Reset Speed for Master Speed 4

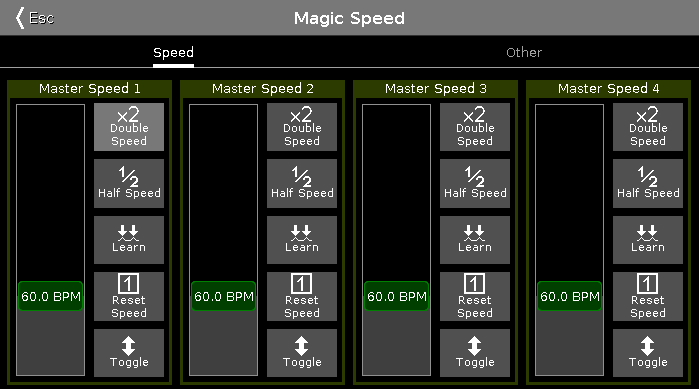[648, 296]
